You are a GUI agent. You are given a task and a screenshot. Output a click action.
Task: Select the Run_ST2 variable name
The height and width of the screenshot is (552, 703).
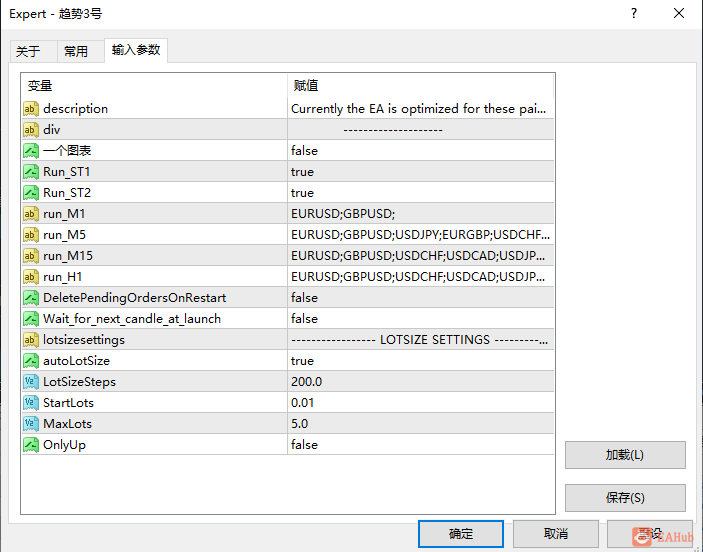(x=67, y=193)
